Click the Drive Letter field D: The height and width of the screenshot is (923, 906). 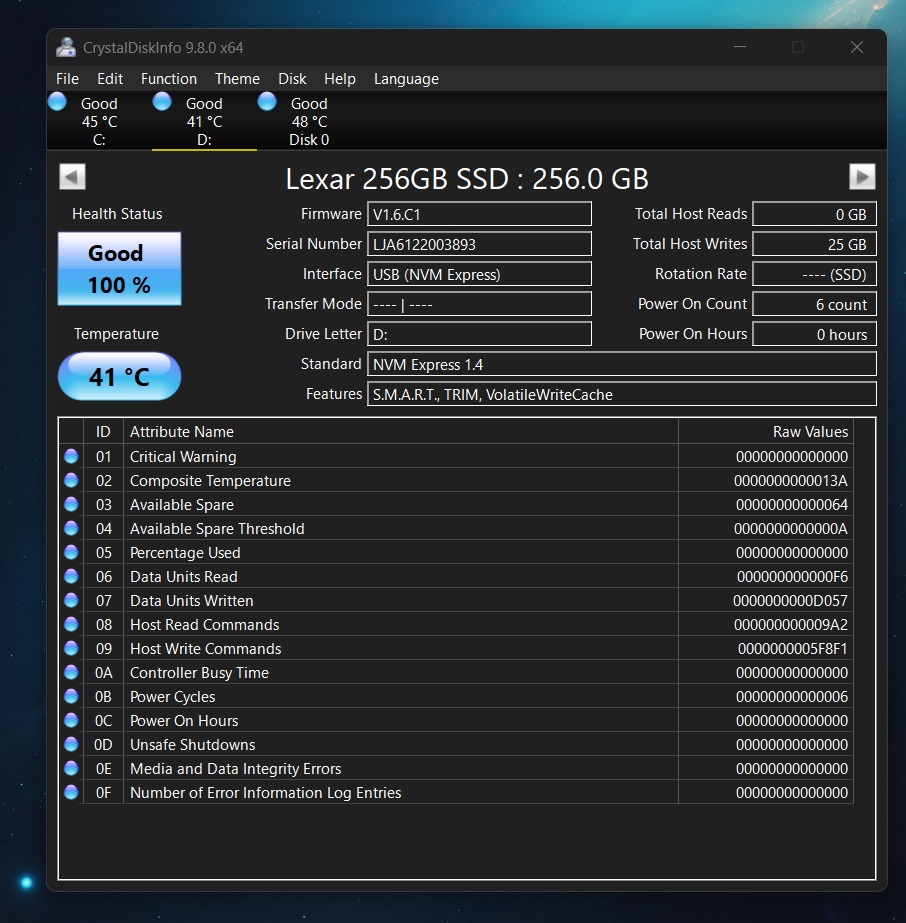479,334
